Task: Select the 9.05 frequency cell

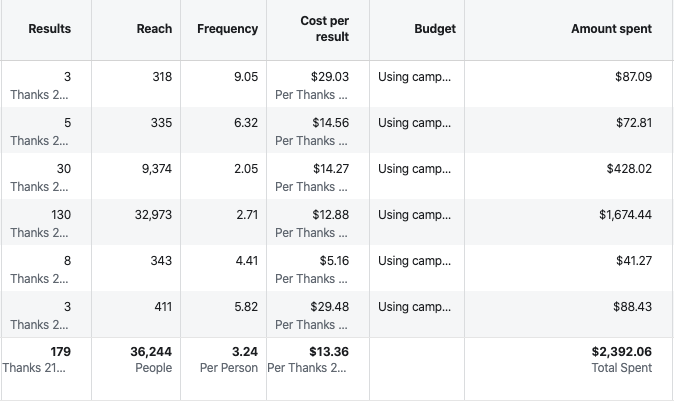Action: 246,77
